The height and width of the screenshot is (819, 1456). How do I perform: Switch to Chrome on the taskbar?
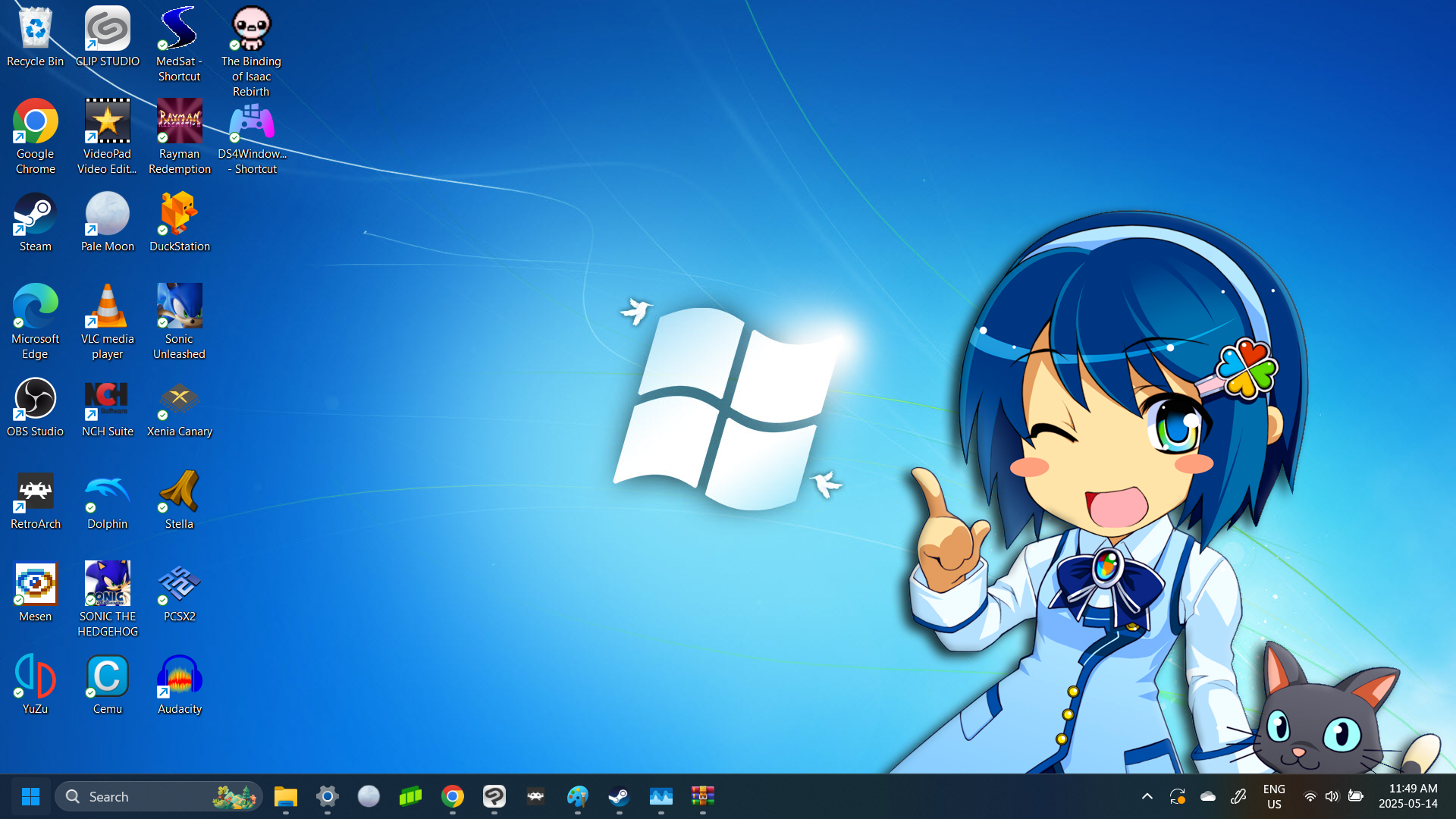pos(453,796)
